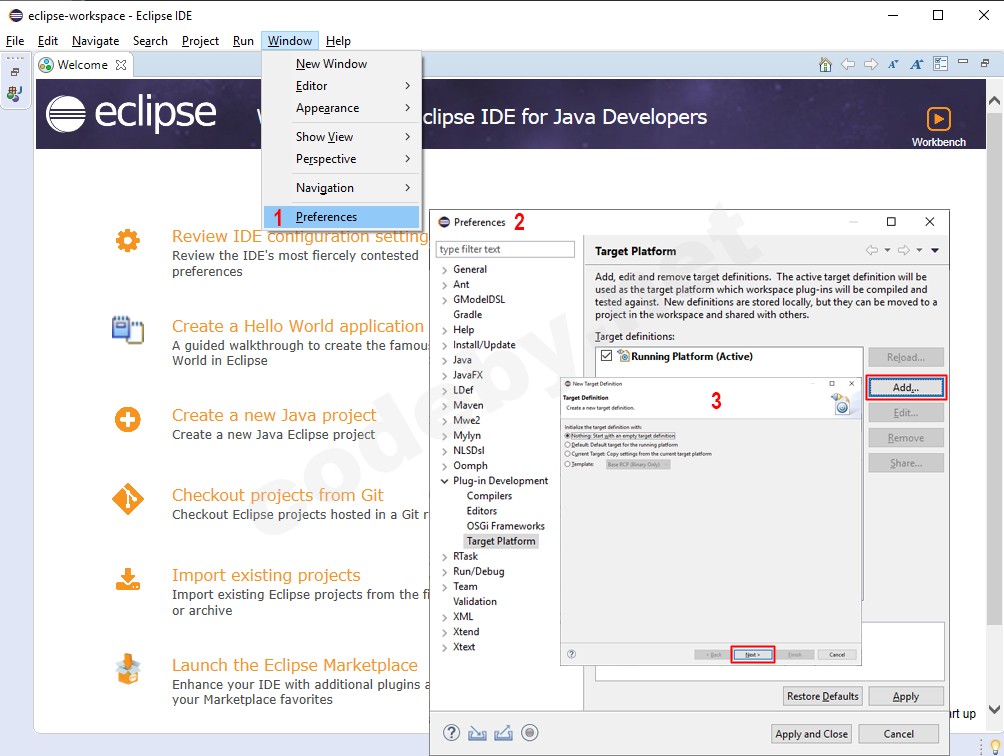1004x756 pixels.
Task: Choose New Window from Window menu
Action: tap(342, 64)
